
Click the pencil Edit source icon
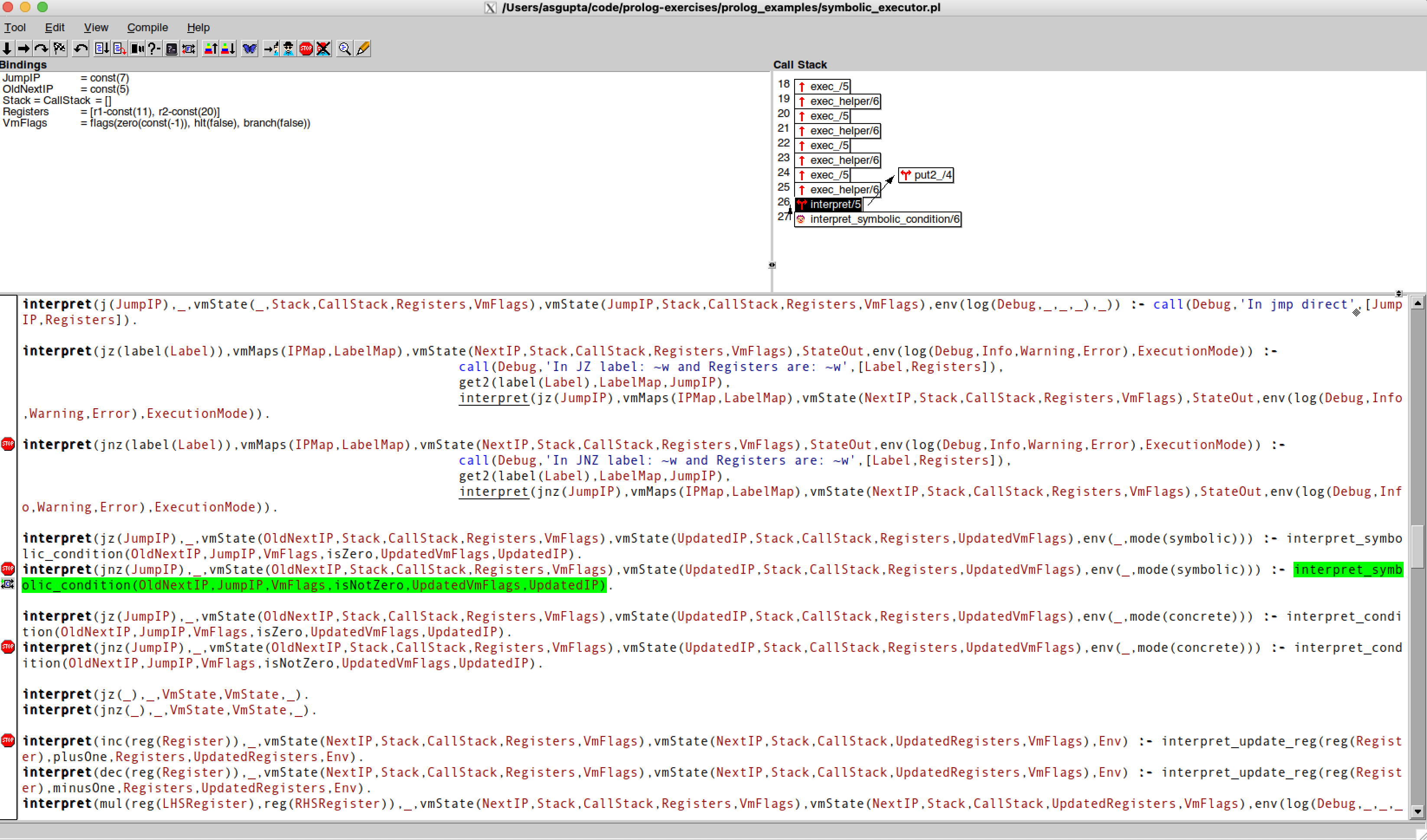pos(363,49)
